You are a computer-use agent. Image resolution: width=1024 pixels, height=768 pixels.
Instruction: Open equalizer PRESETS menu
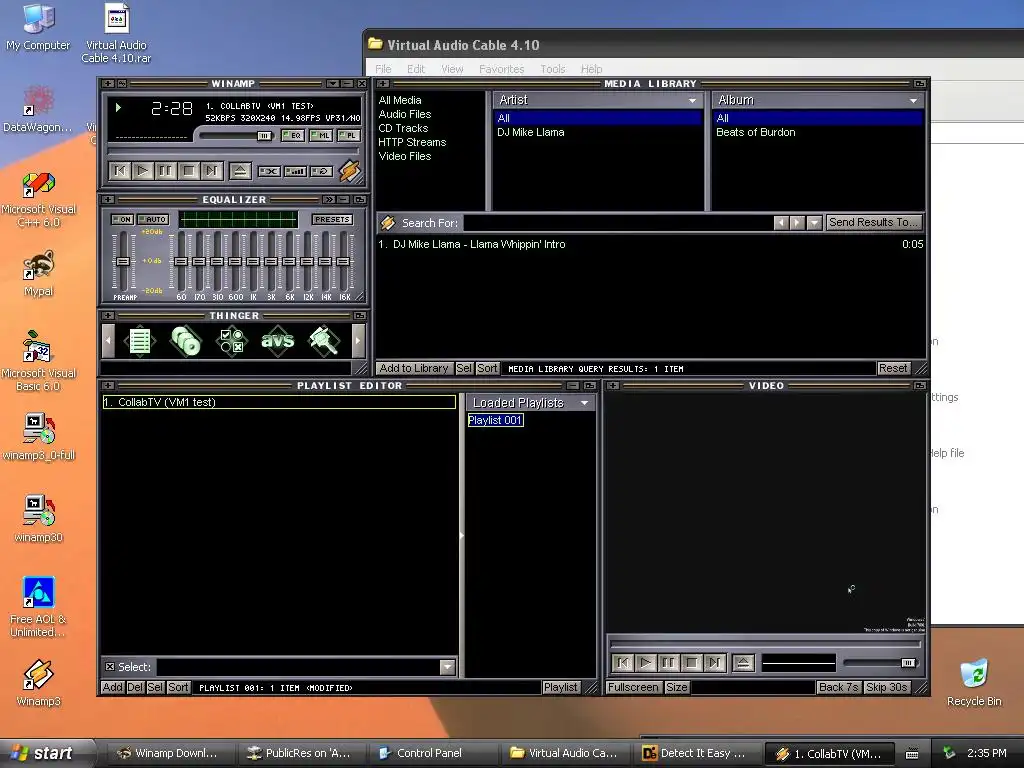[332, 219]
